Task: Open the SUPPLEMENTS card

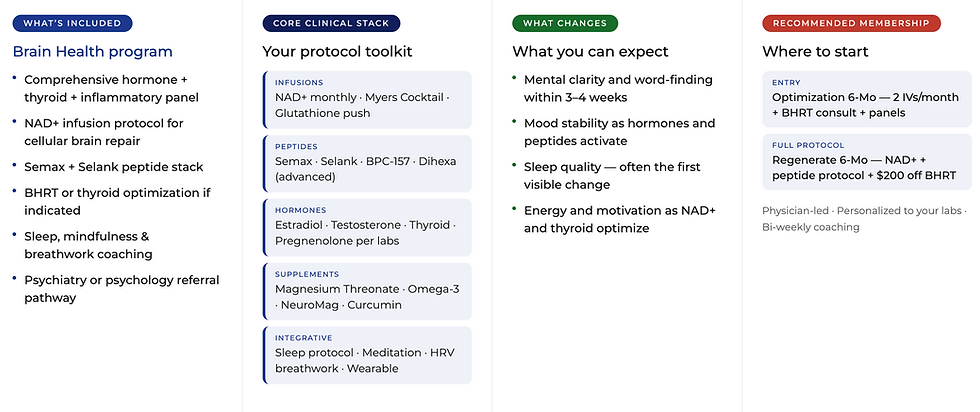Action: coord(368,291)
